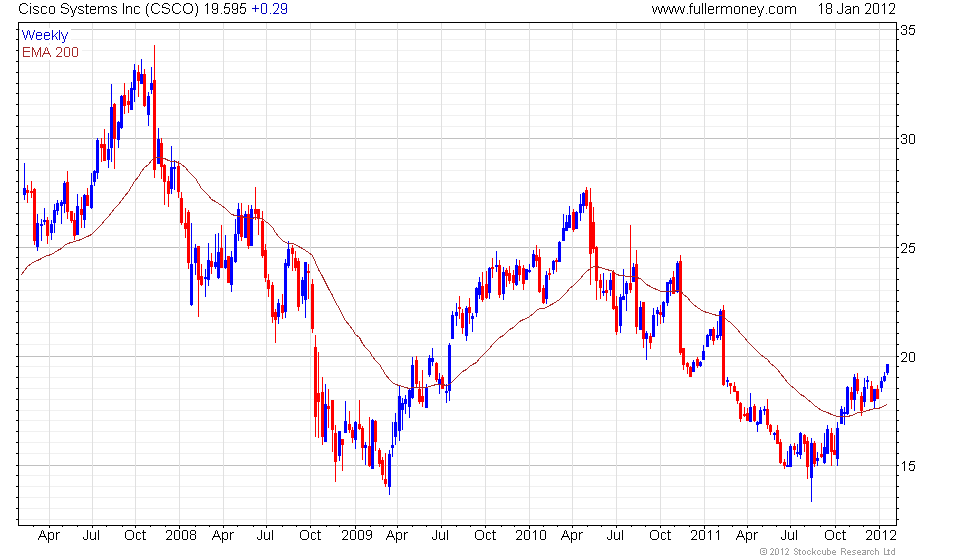Click the 30 price axis label

tap(908, 139)
